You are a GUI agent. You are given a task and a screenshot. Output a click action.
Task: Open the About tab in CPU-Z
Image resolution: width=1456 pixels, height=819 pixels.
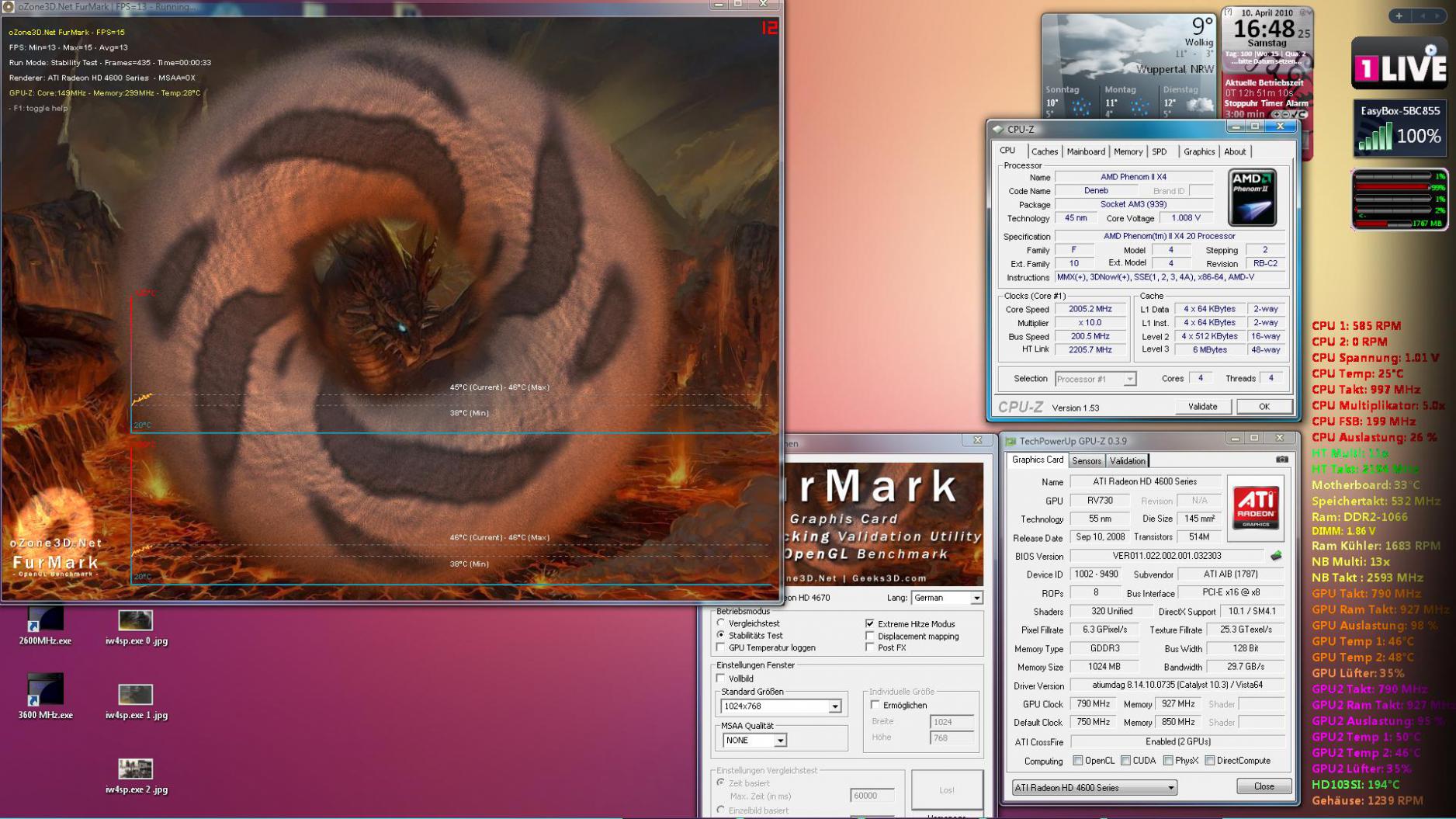coord(1234,151)
